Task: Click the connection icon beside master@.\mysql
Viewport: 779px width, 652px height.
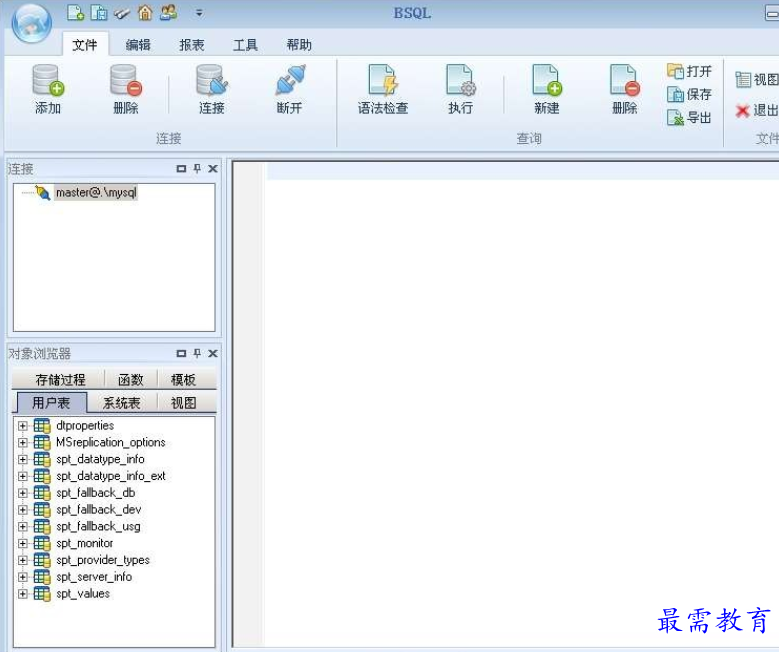Action: (43, 193)
